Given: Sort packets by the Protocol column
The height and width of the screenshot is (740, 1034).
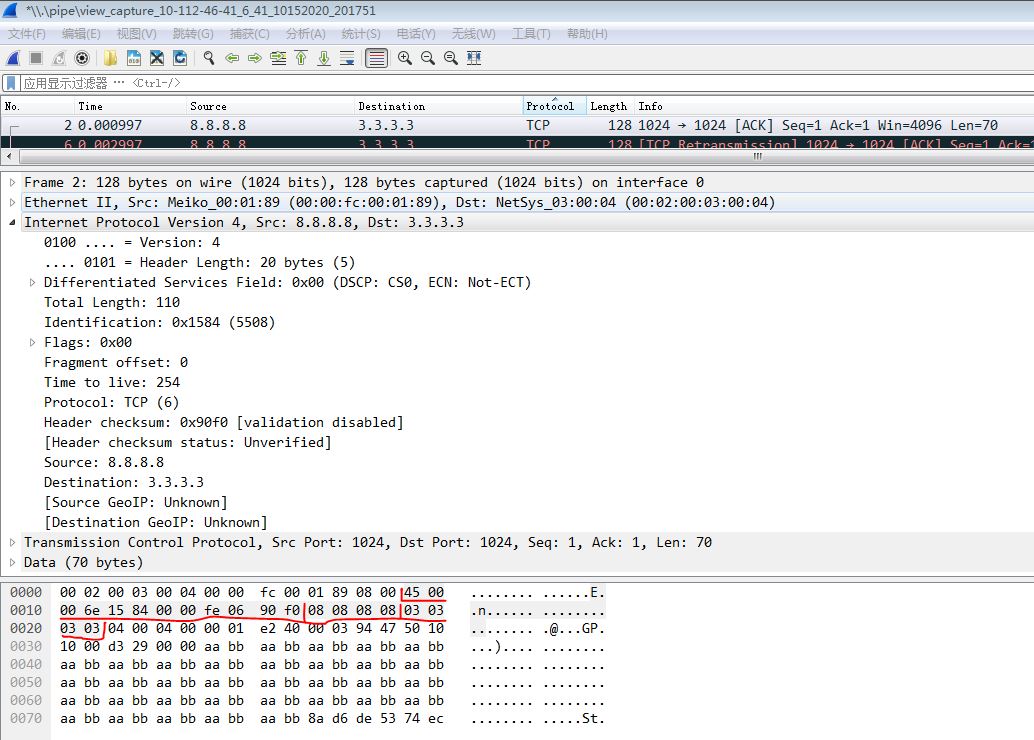Looking at the screenshot, I should [553, 106].
